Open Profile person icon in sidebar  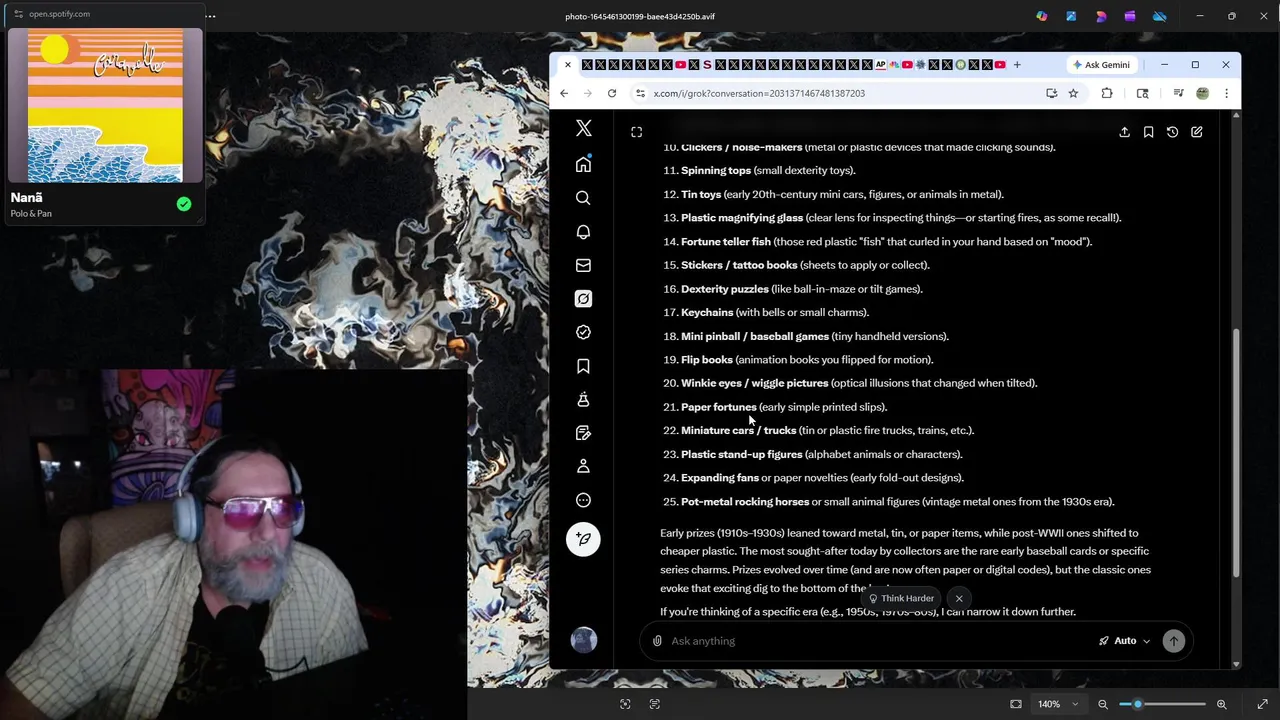(x=583, y=466)
